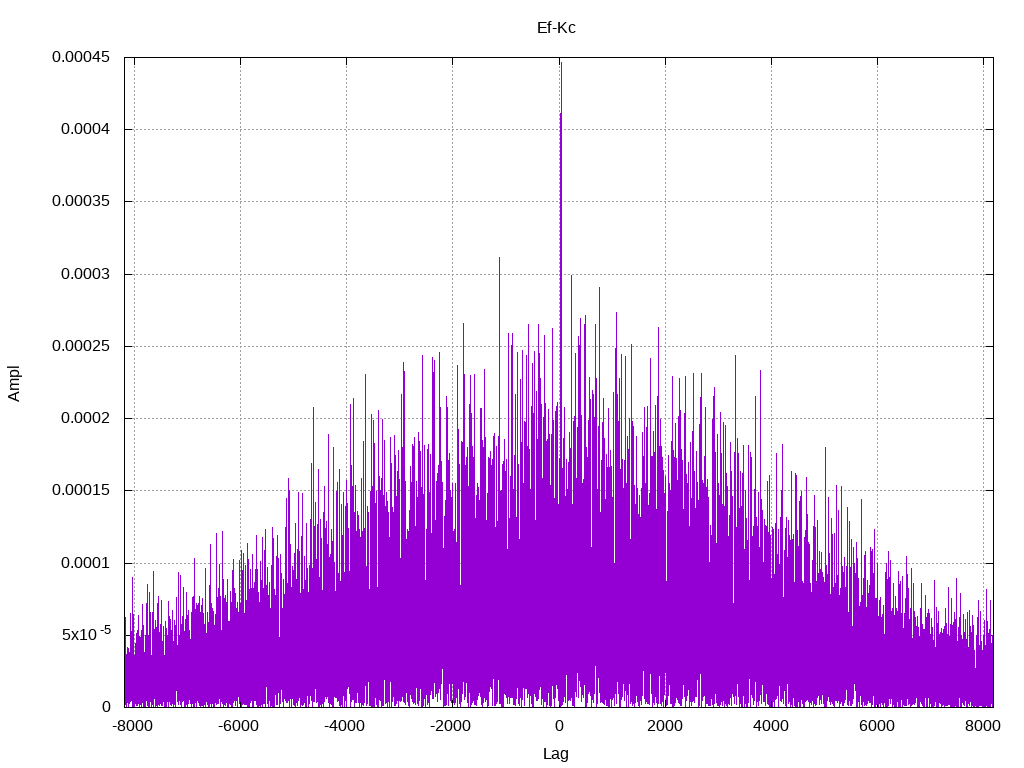1024x768 pixels.
Task: Click the plot title Ef-Kc
Action: [x=556, y=28]
